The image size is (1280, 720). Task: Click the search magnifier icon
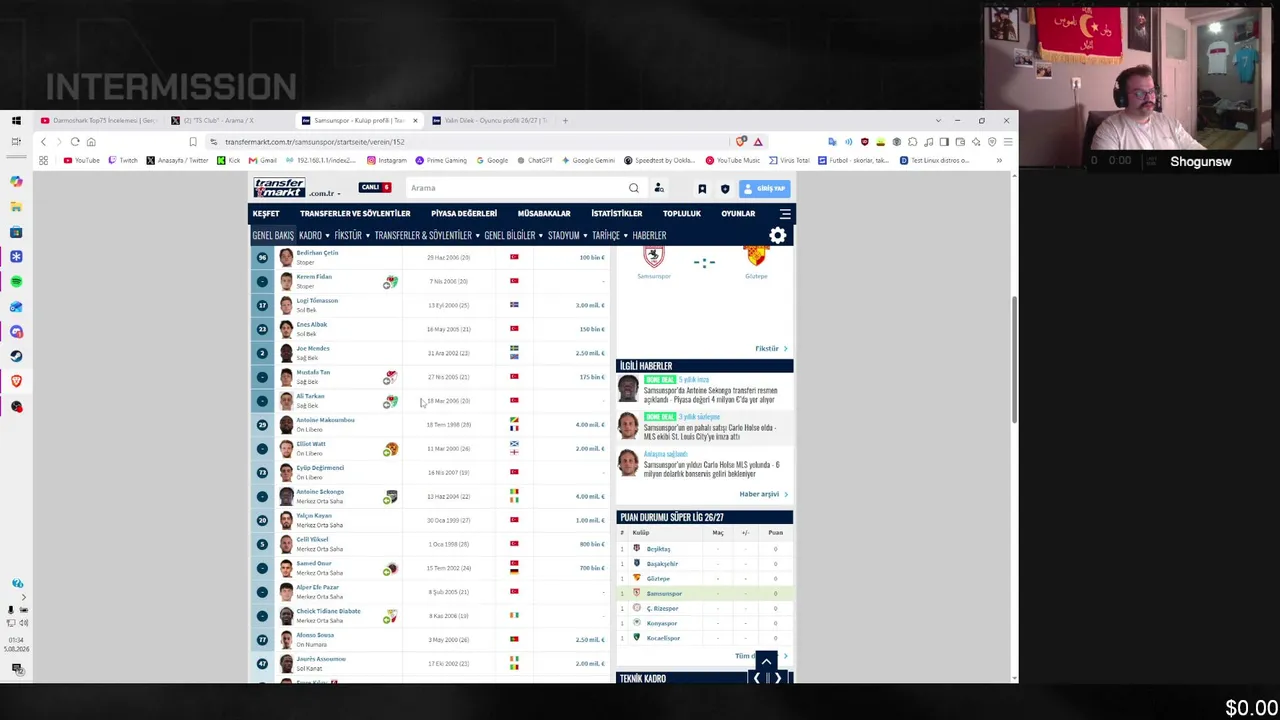(633, 188)
